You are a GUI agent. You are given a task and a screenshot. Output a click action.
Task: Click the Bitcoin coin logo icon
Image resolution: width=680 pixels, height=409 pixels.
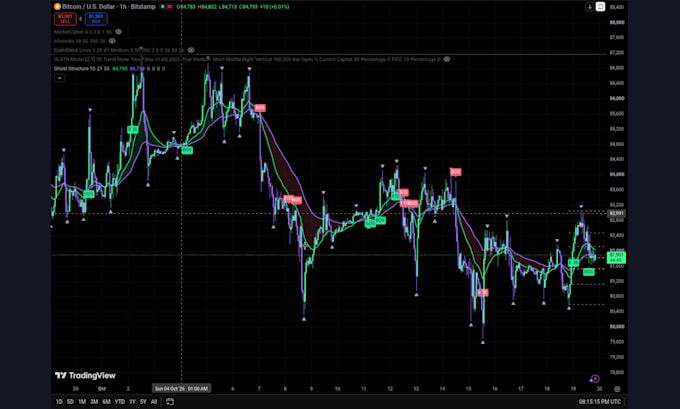point(57,7)
